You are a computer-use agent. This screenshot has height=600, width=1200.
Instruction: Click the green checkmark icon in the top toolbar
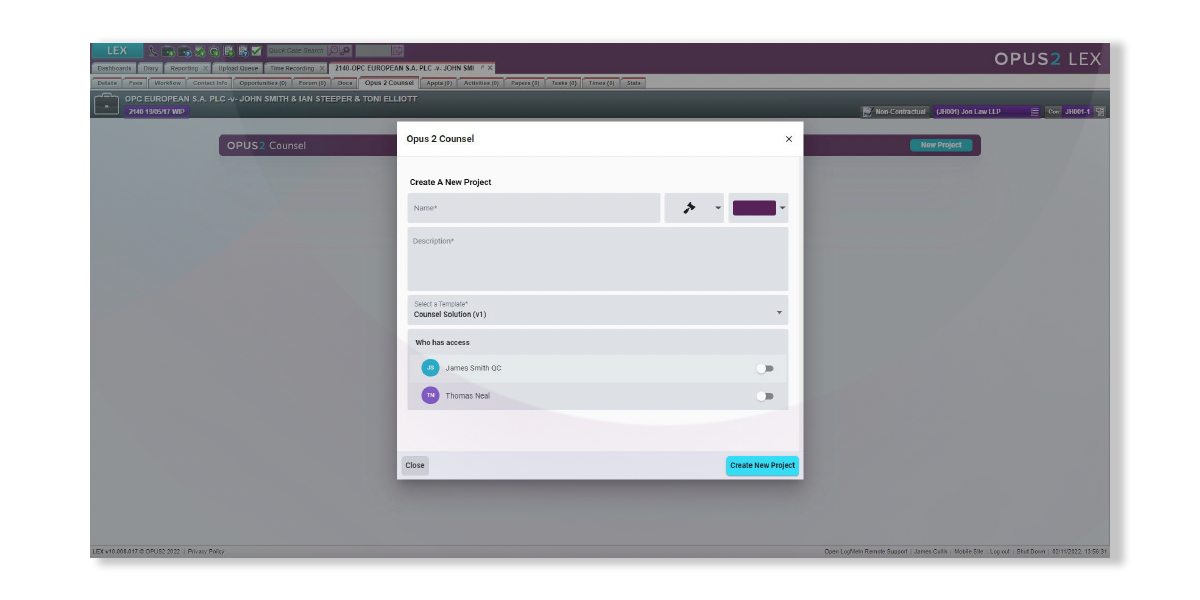coord(255,50)
